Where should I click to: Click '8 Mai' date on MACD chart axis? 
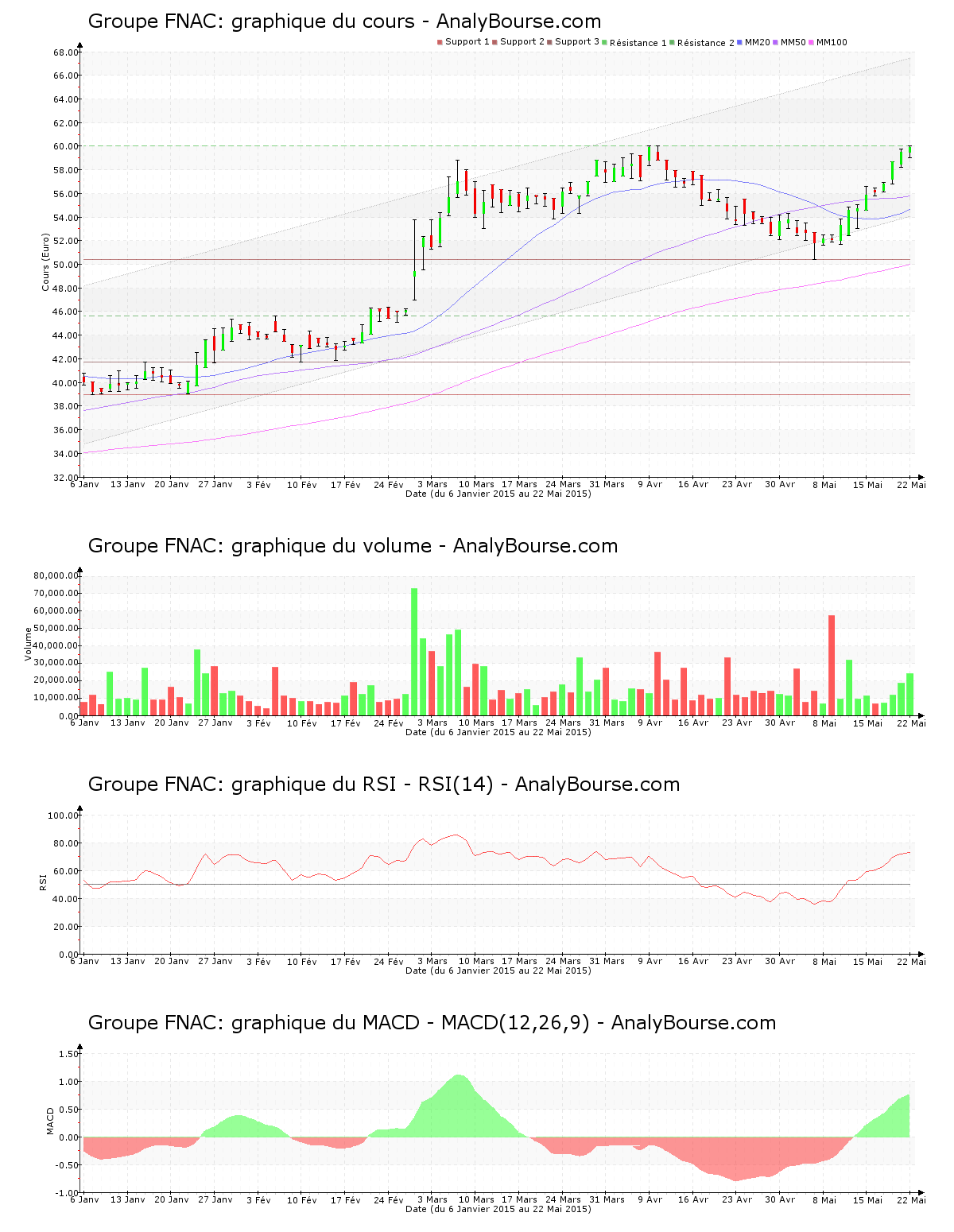point(824,1200)
